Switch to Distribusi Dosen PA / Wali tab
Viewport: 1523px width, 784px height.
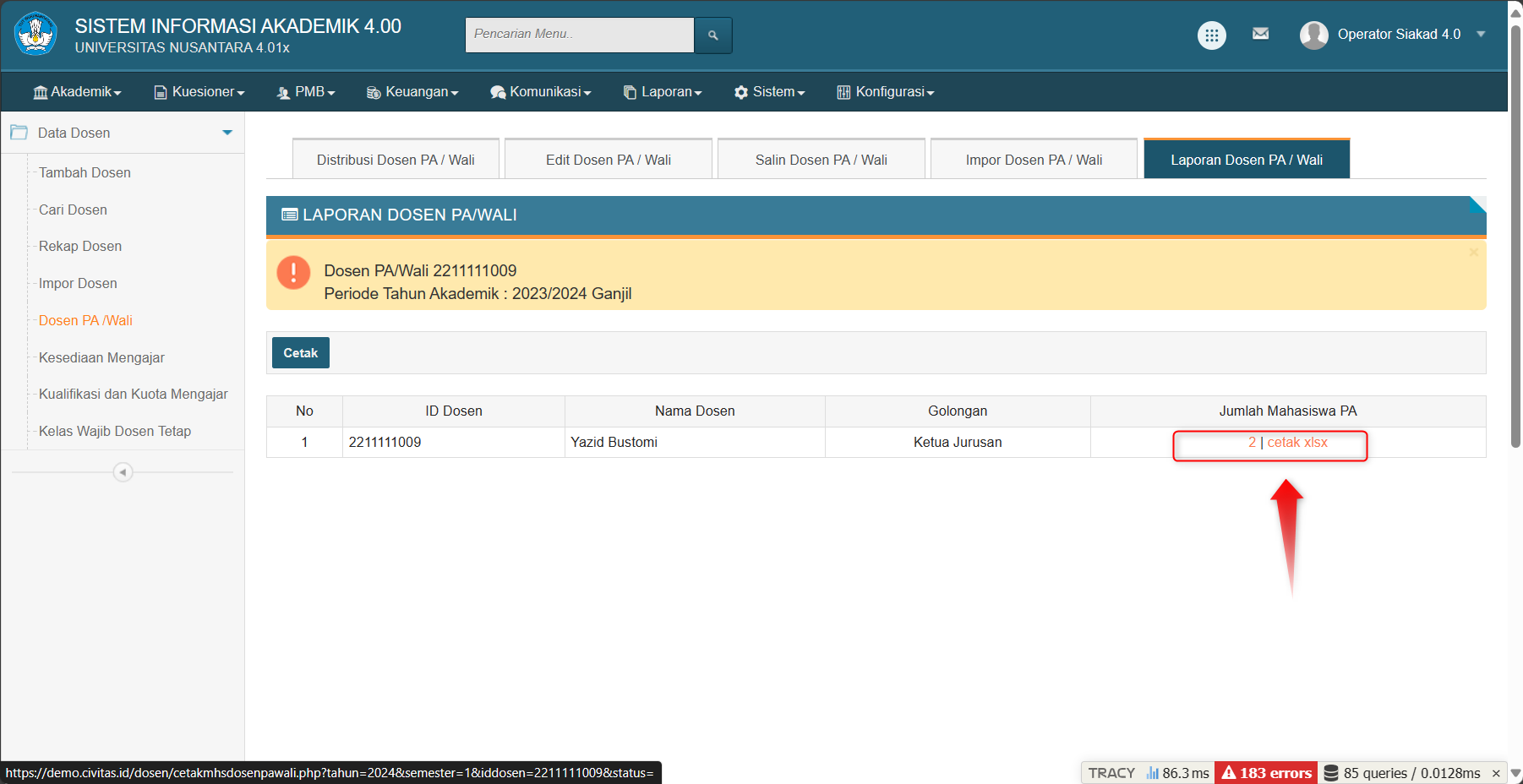[x=396, y=160]
